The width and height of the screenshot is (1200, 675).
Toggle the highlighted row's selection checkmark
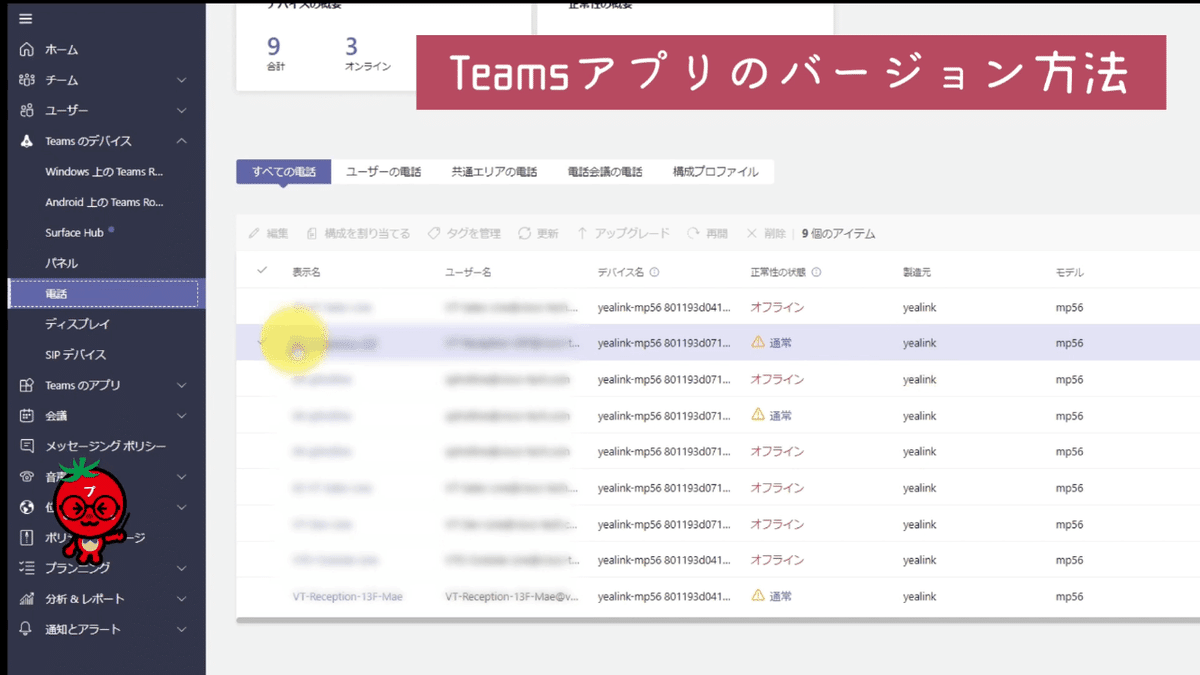tap(262, 342)
